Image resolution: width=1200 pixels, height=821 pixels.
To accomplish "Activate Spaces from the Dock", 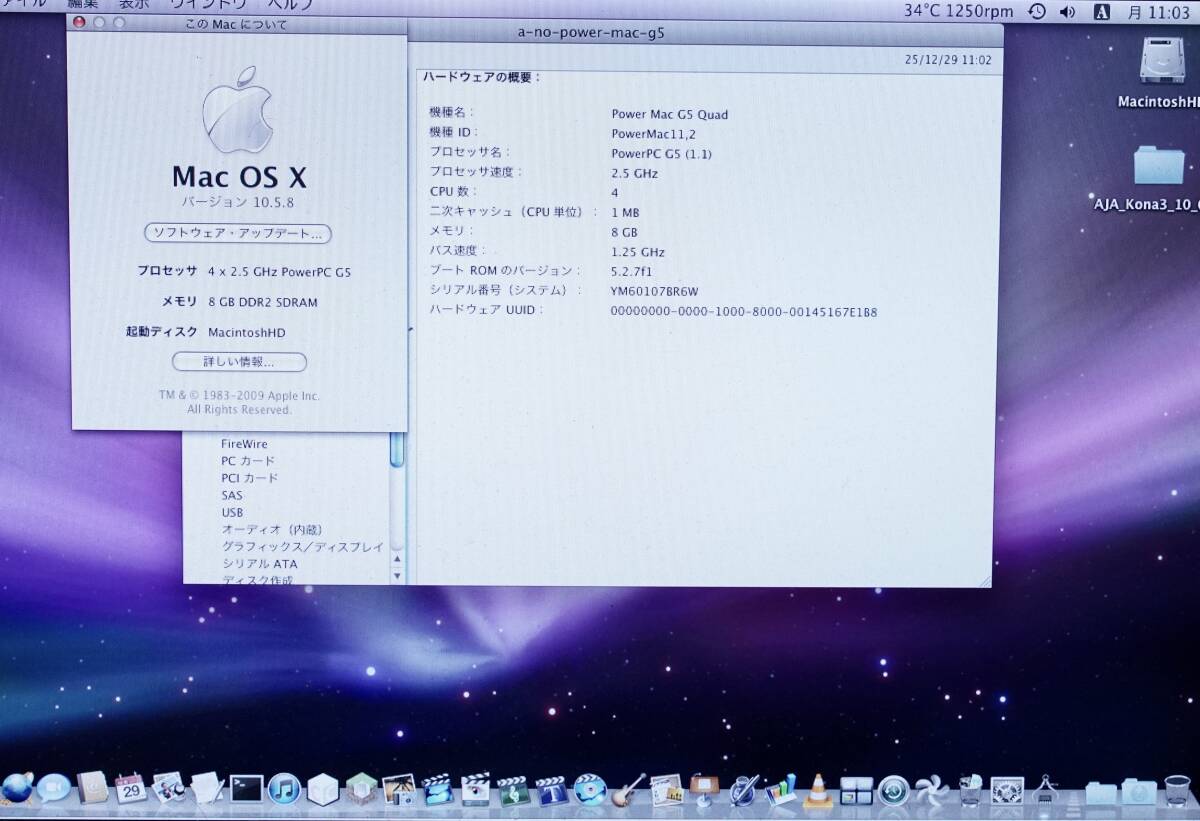I will pyautogui.click(x=856, y=790).
